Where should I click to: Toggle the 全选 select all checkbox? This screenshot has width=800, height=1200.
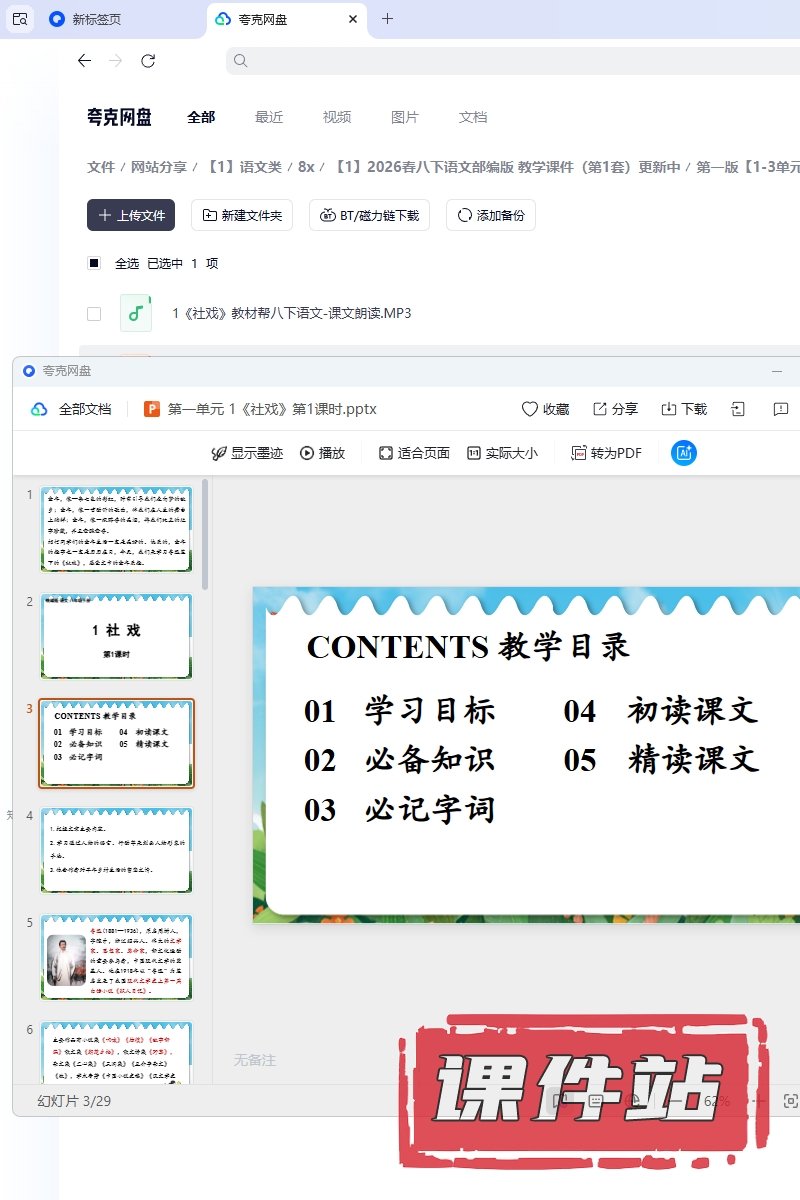94,264
